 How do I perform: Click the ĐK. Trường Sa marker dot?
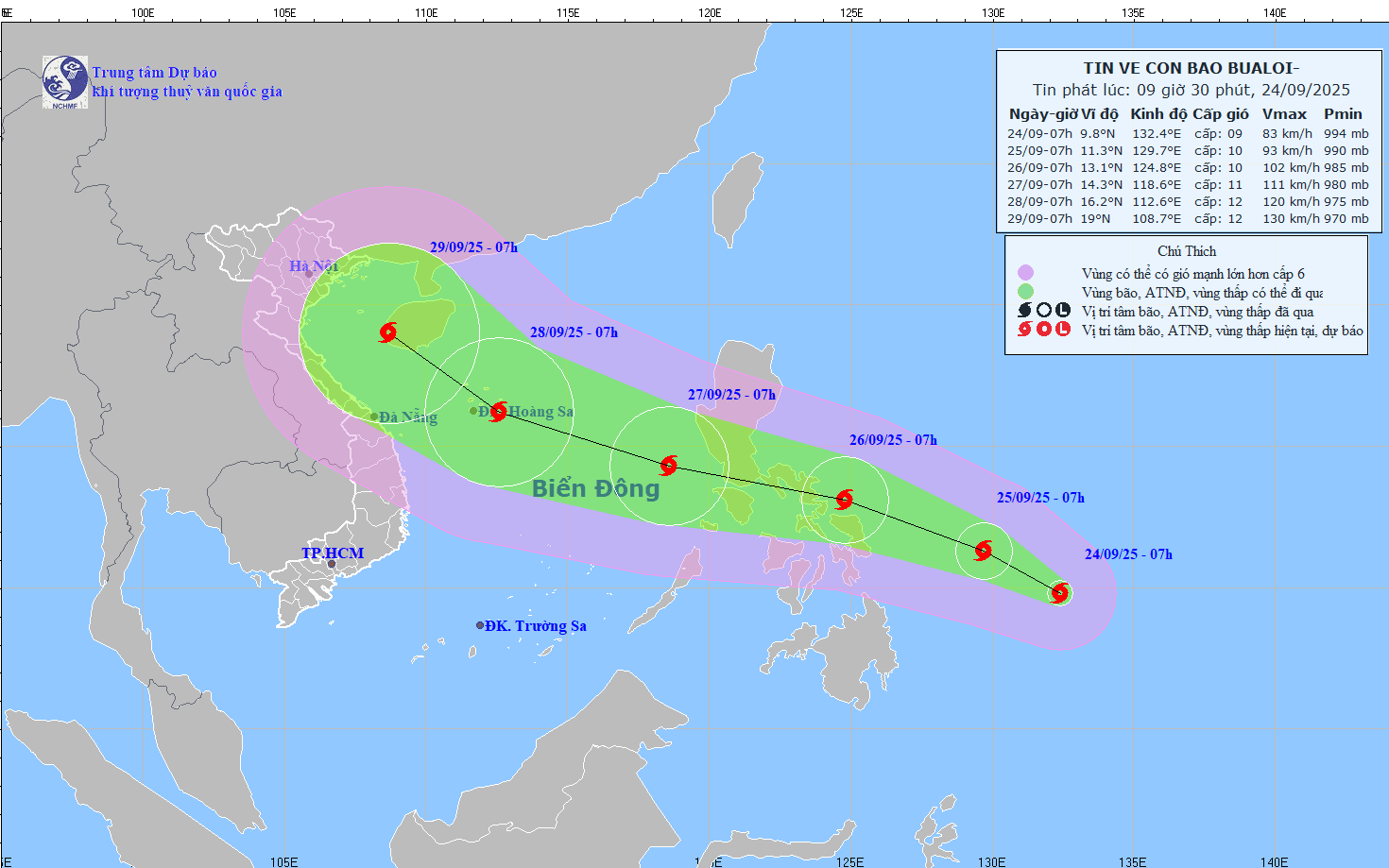[480, 625]
